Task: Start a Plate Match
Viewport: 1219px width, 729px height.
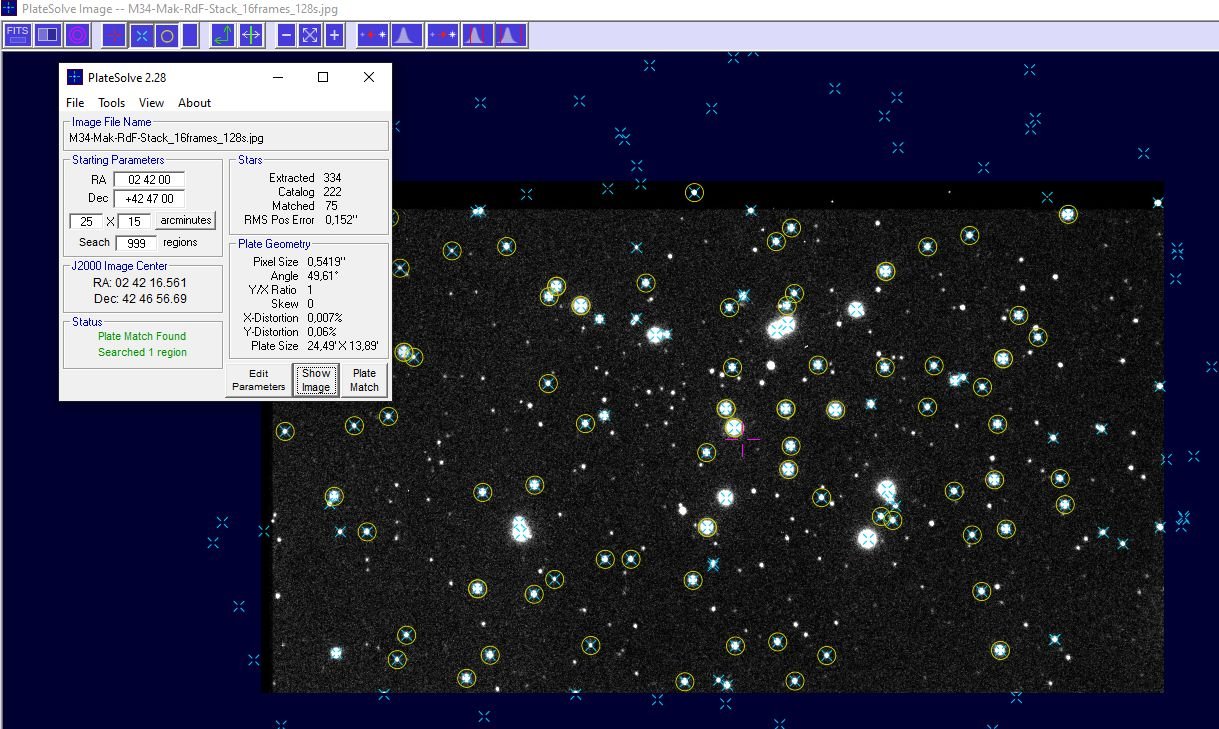Action: pos(363,379)
